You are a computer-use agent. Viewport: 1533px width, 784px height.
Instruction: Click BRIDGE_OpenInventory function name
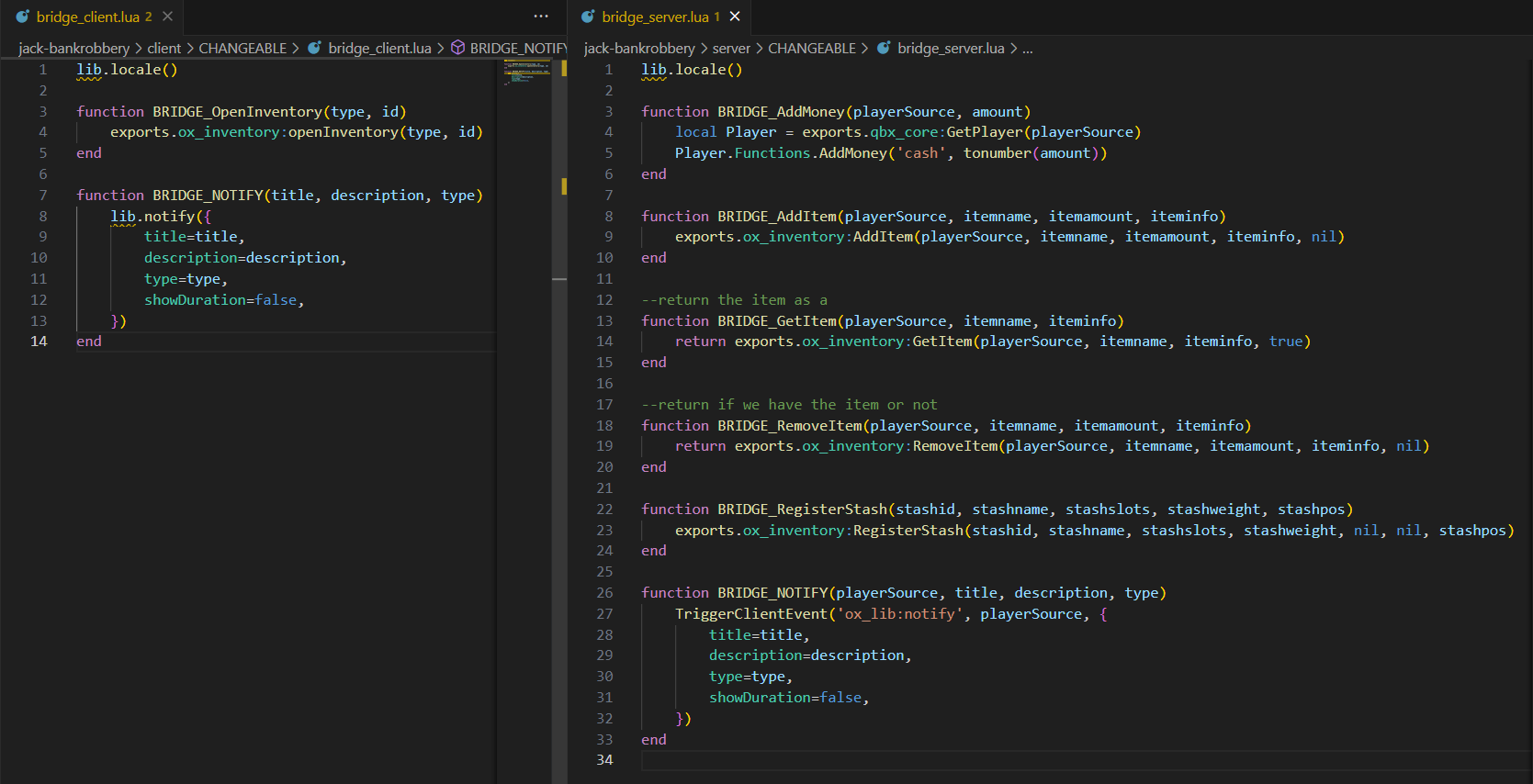[237, 111]
